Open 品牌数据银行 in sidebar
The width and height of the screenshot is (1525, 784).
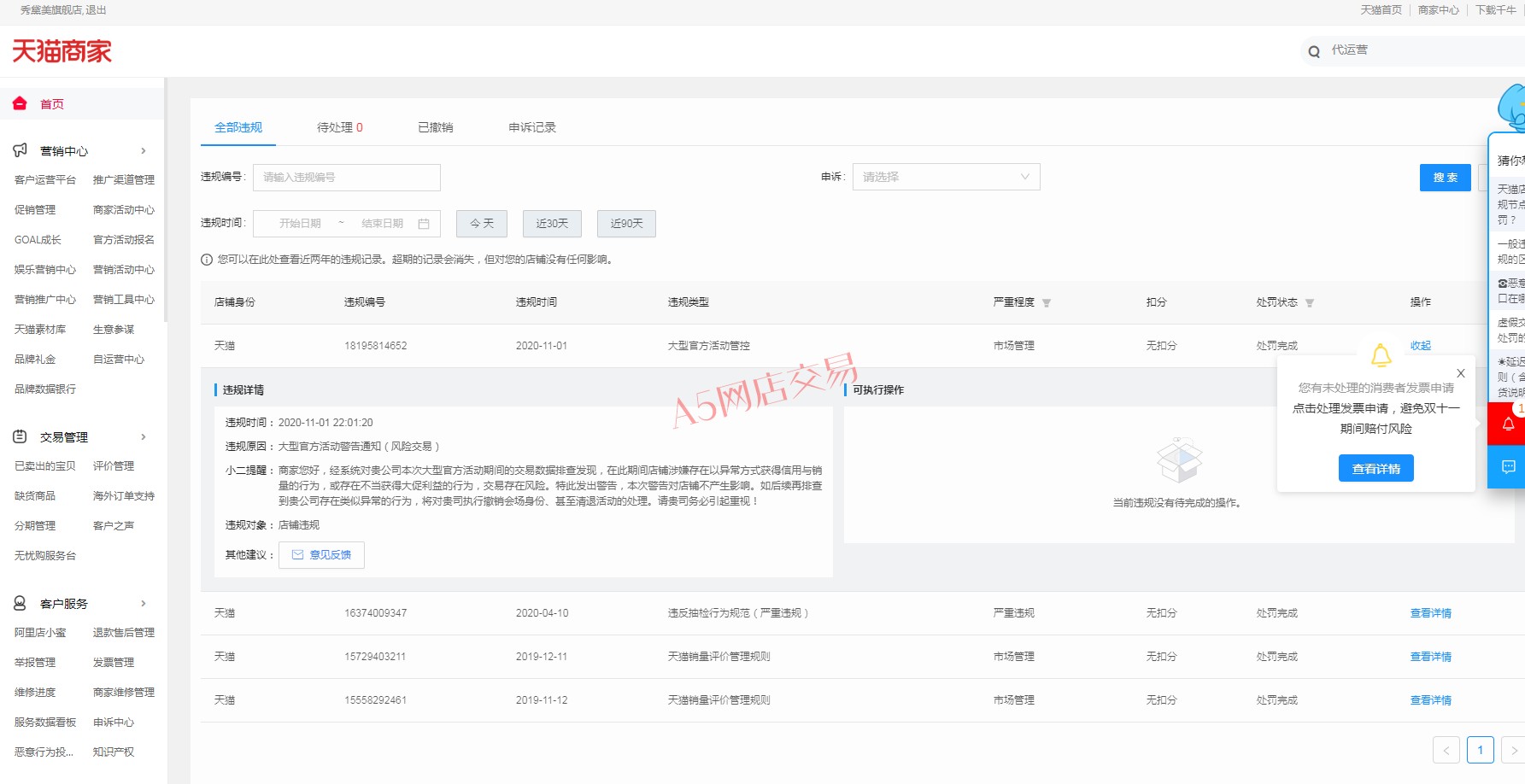coord(45,389)
